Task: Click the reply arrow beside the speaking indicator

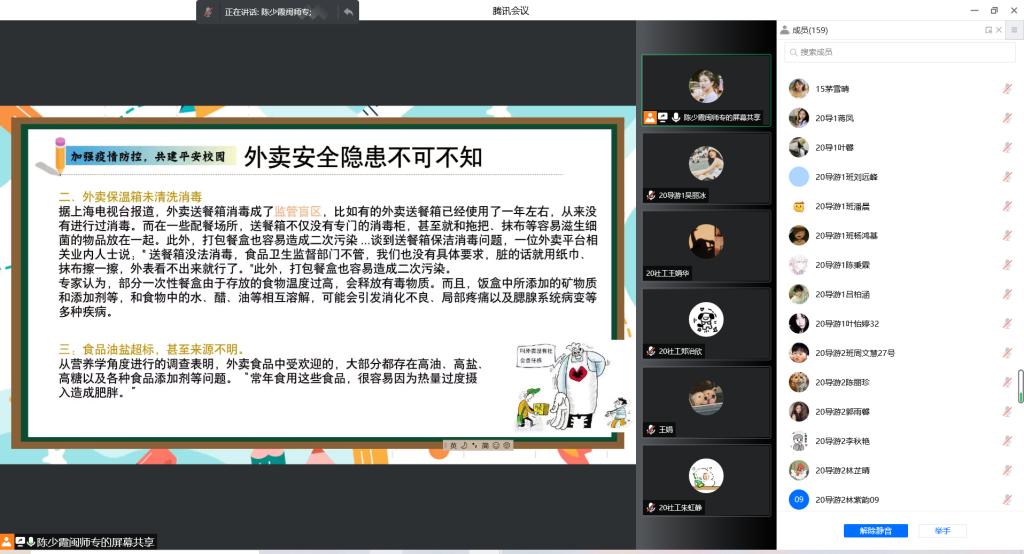Action: tap(348, 12)
